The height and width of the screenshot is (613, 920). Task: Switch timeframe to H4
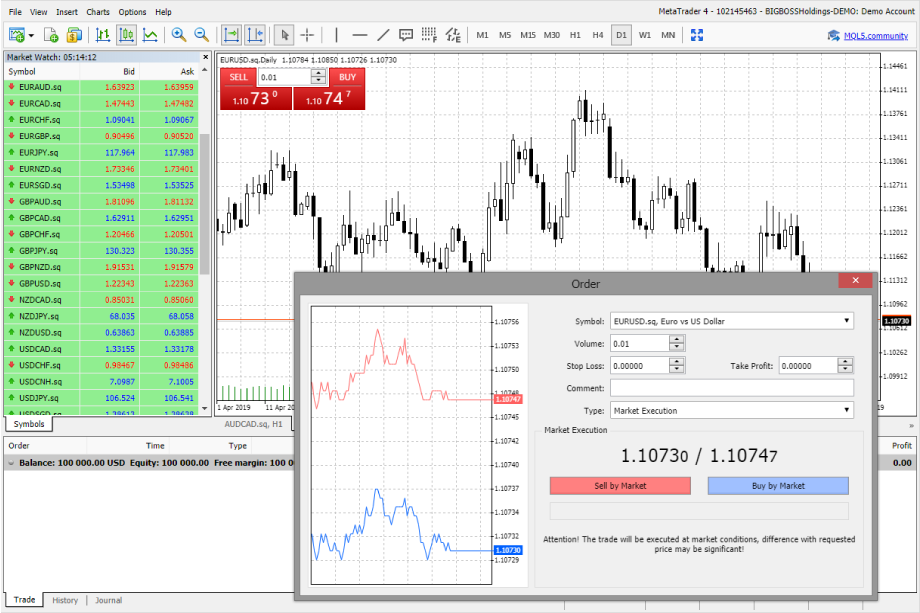click(598, 35)
